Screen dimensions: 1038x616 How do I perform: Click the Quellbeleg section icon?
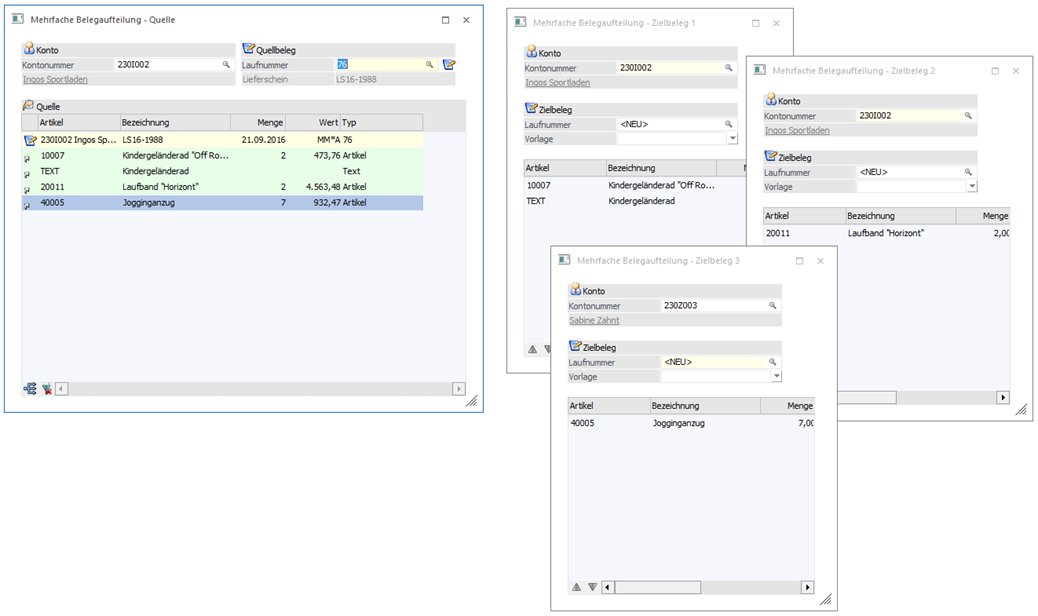(248, 49)
